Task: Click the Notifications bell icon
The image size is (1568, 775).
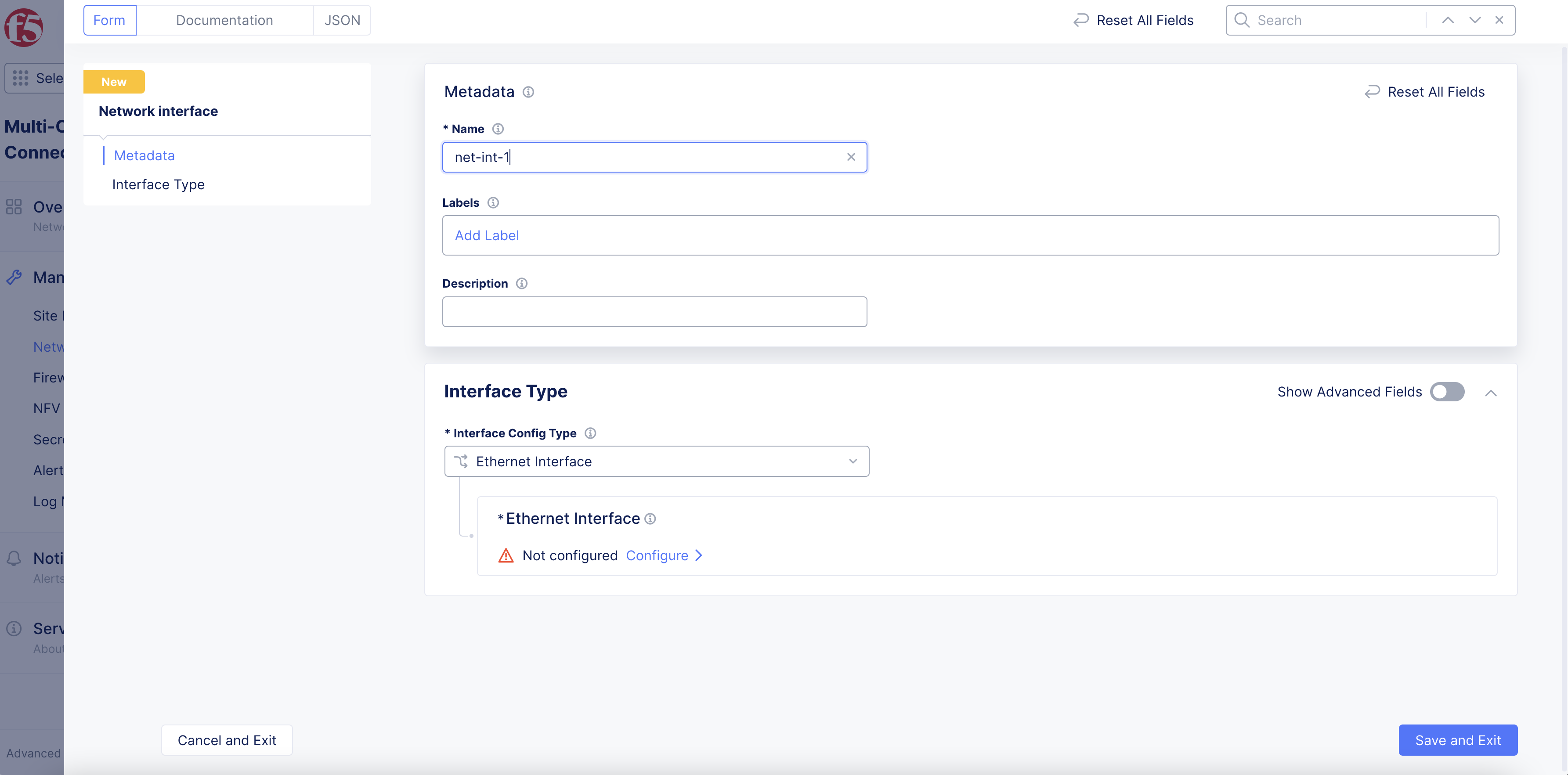Action: 14,558
